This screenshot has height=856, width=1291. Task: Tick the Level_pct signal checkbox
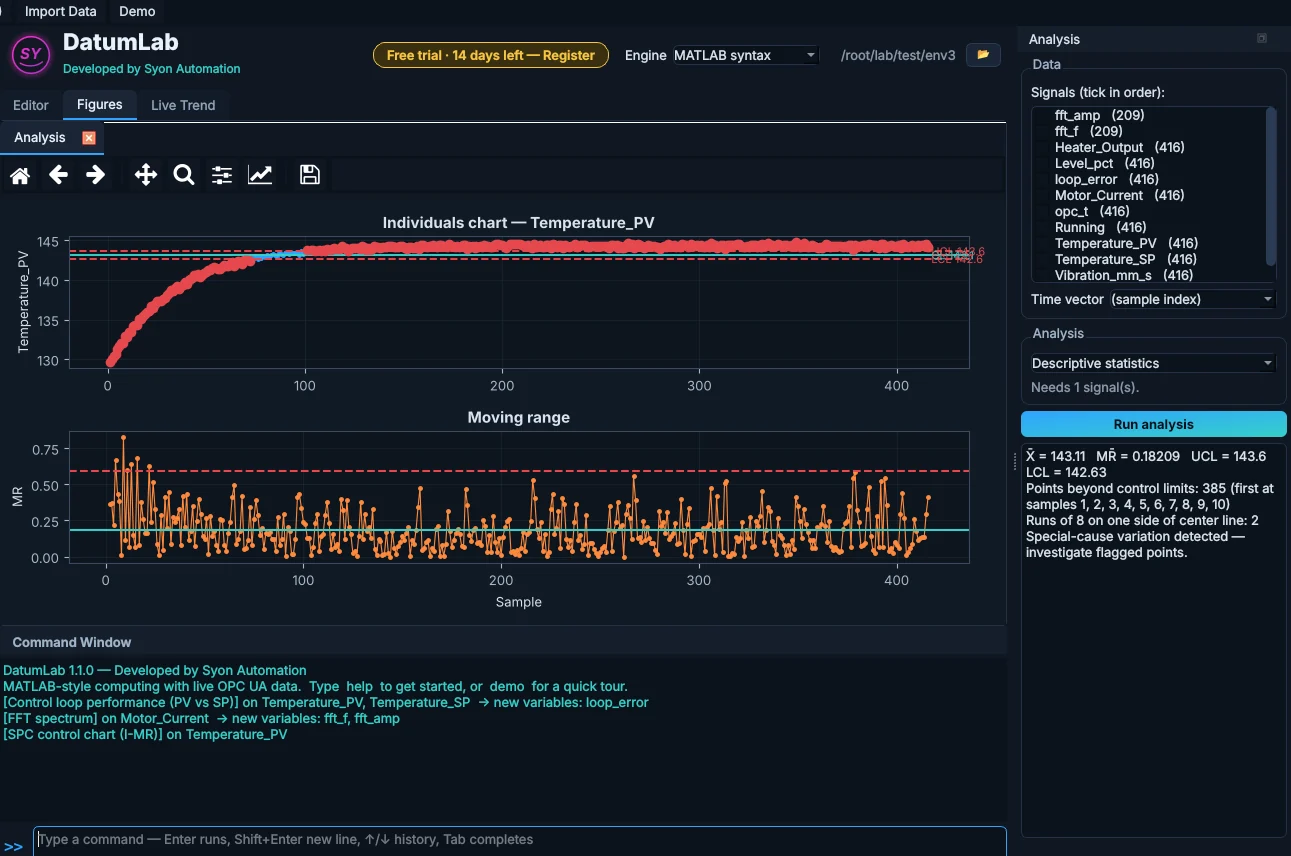1044,163
